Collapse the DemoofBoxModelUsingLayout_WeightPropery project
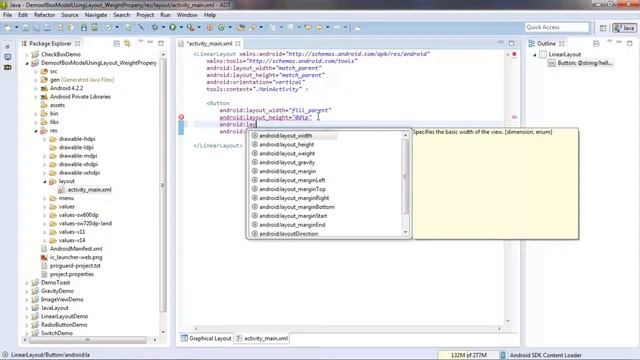 (27, 63)
